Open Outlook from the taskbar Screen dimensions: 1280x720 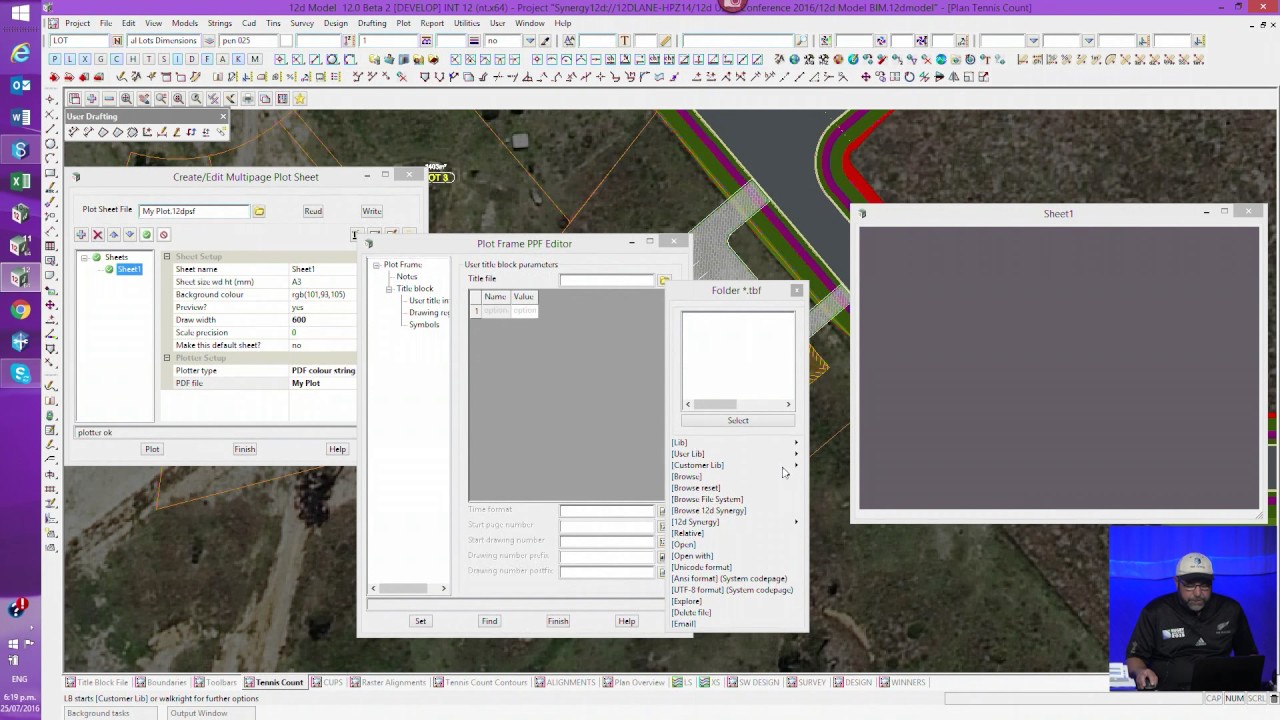[x=20, y=86]
